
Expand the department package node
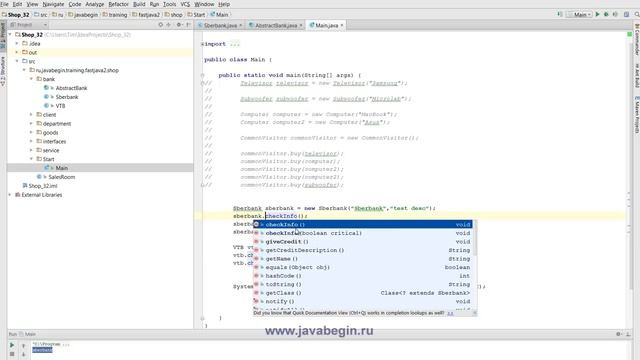pyautogui.click(x=31, y=124)
